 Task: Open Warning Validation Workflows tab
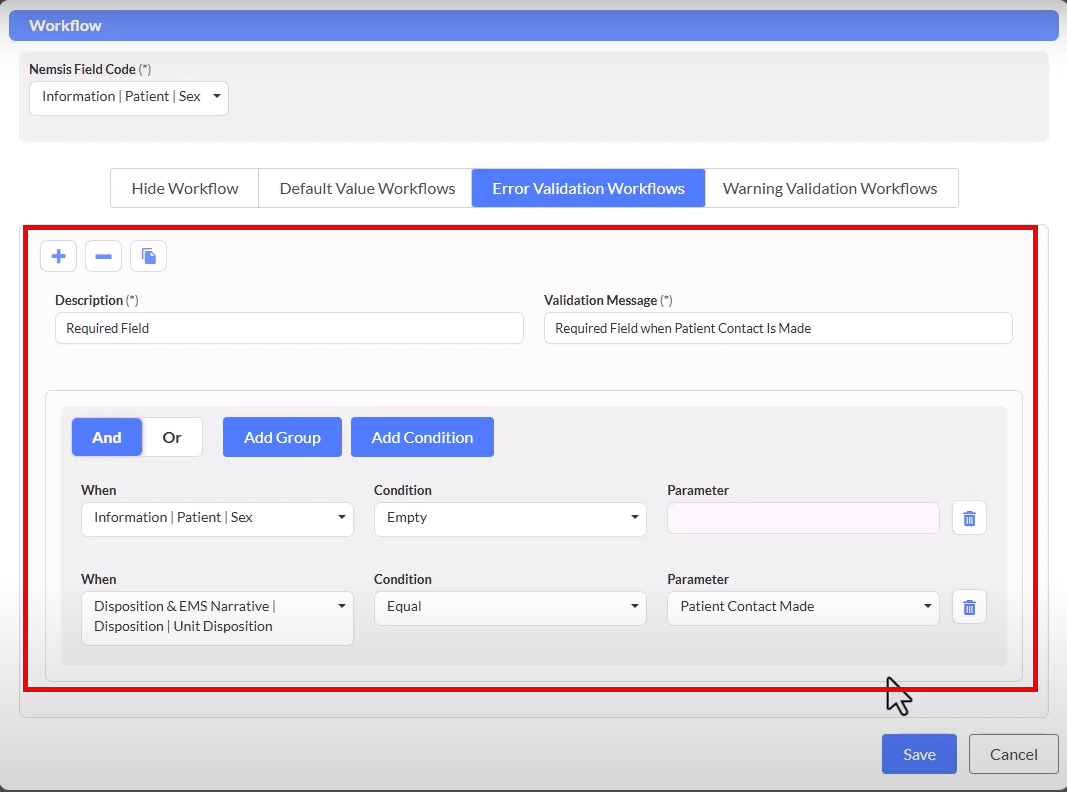tap(830, 188)
